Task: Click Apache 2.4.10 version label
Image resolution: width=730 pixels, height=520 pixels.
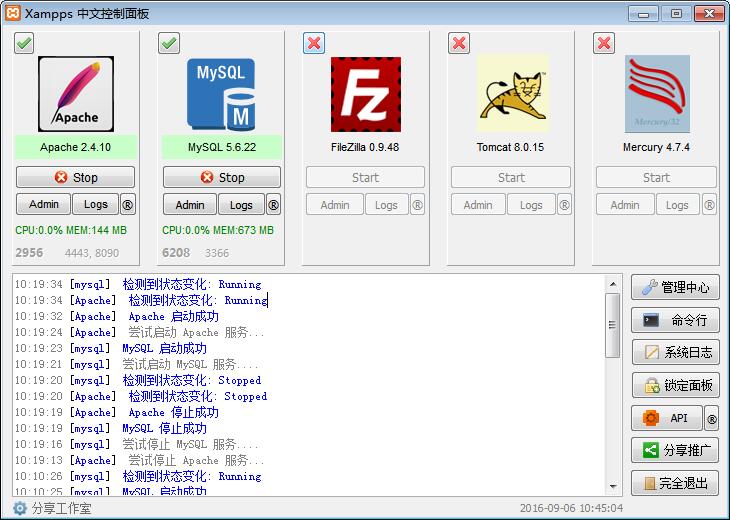Action: (x=75, y=148)
